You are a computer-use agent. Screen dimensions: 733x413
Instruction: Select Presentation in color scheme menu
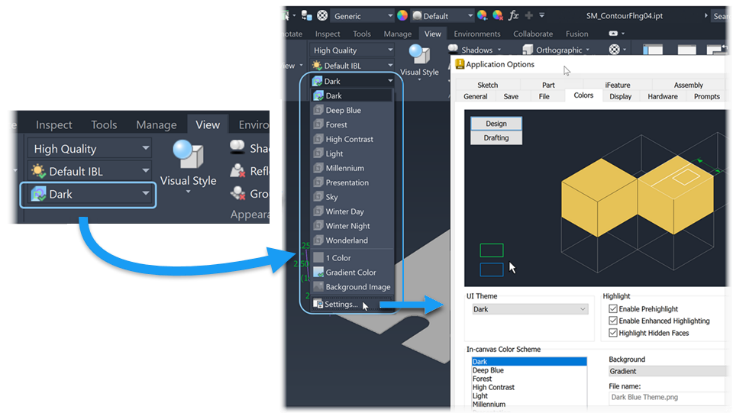click(x=352, y=183)
